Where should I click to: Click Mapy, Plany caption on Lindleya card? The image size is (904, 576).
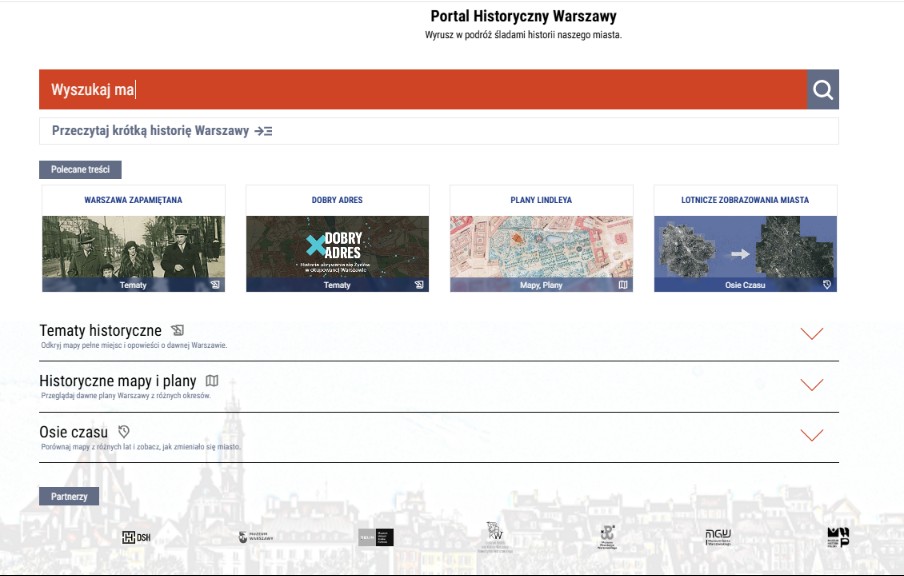(x=541, y=285)
